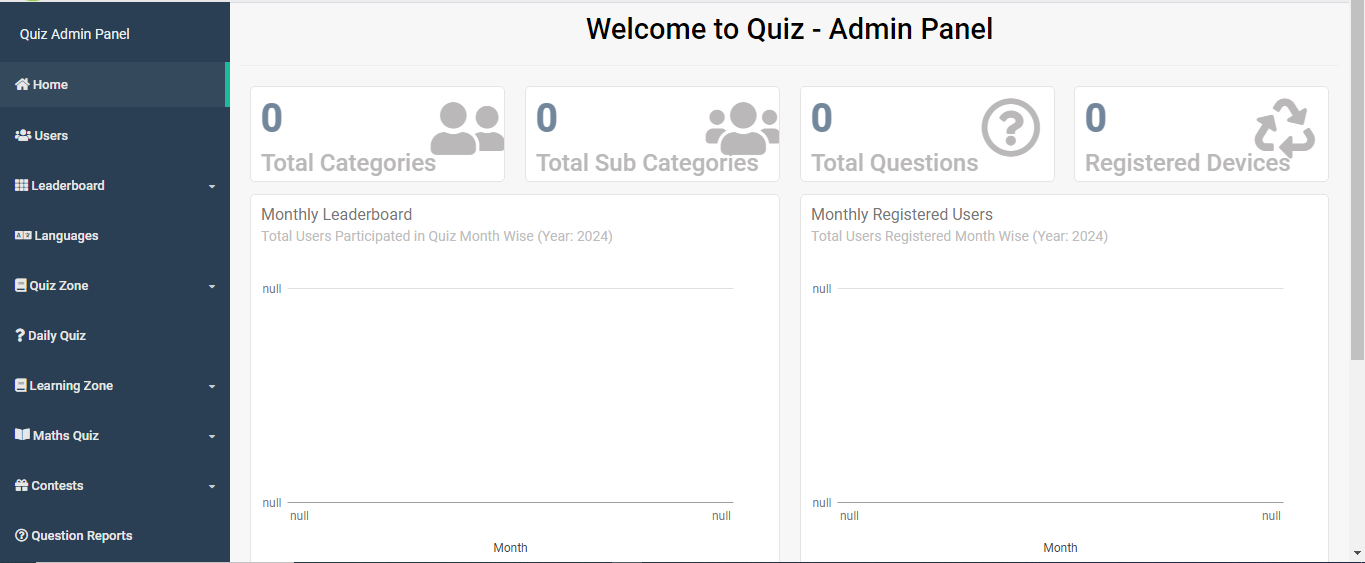Viewport: 1365px width, 563px height.
Task: Click the users group icon in sidebar
Action: pos(22,135)
